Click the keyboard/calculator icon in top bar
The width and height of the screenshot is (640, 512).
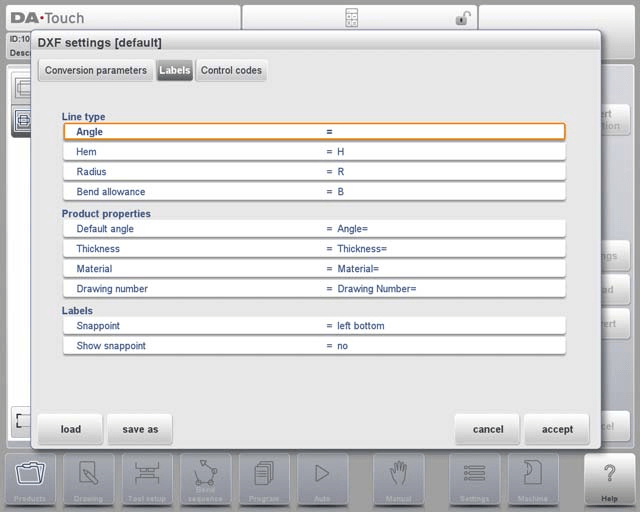click(351, 18)
